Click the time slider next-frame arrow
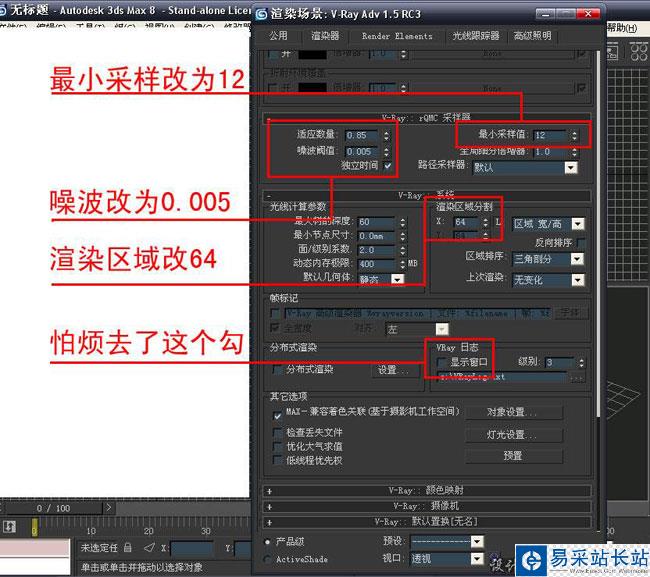The image size is (650, 577). [109, 507]
